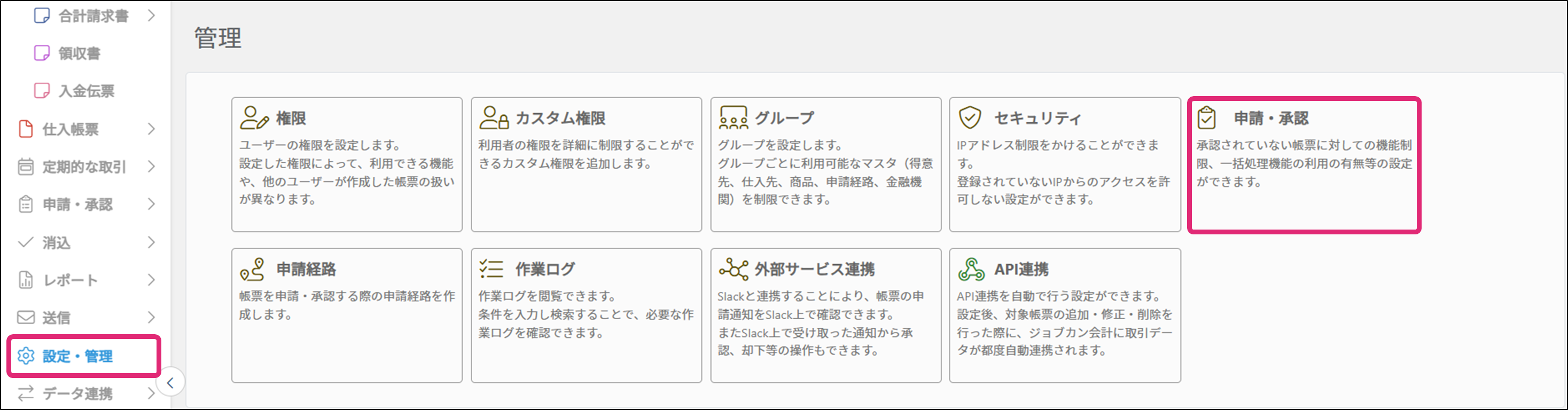Click text '利用者の権限を詳細に制限することがで'

(x=586, y=145)
